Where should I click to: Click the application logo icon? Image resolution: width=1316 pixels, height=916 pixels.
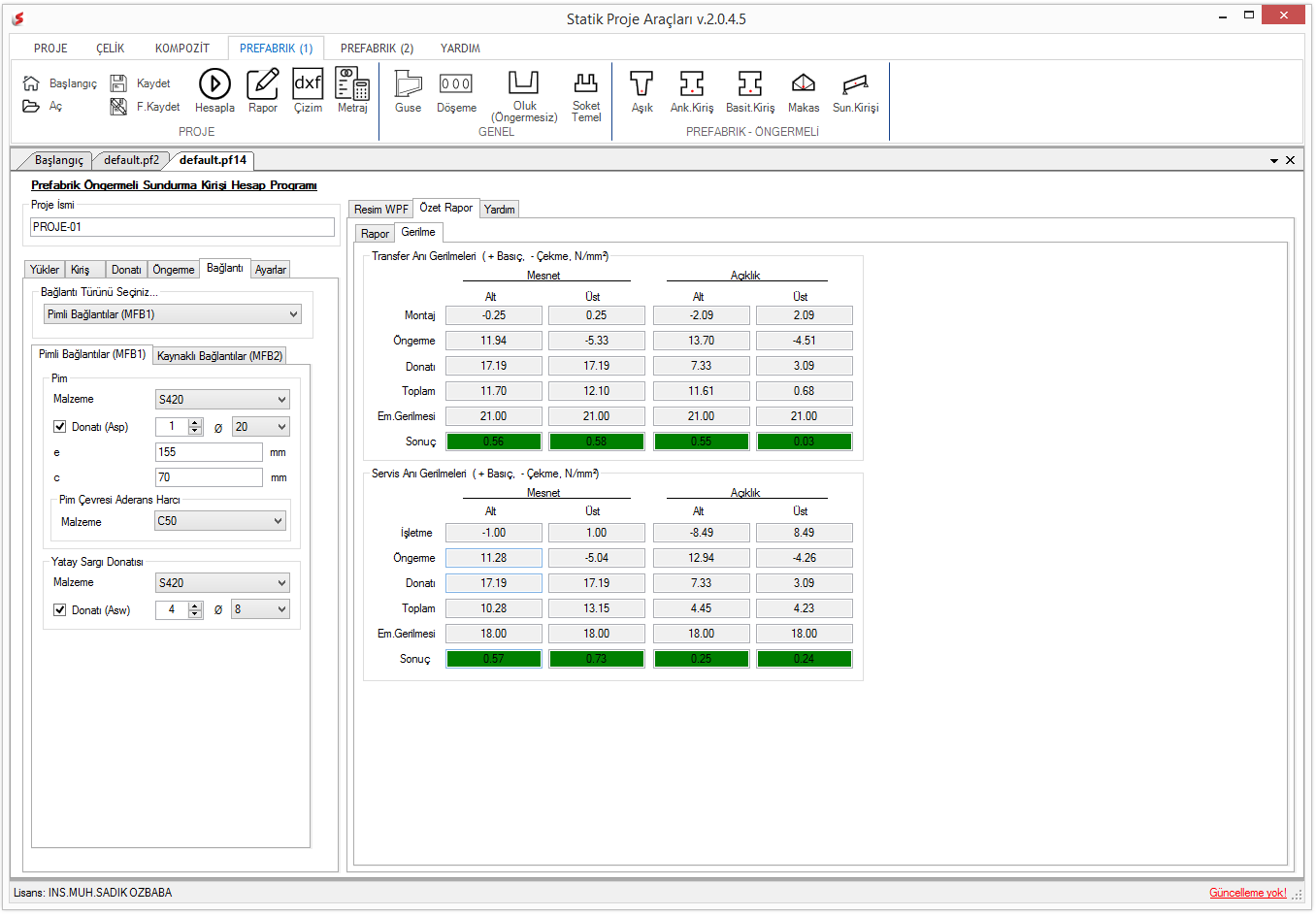[x=17, y=18]
